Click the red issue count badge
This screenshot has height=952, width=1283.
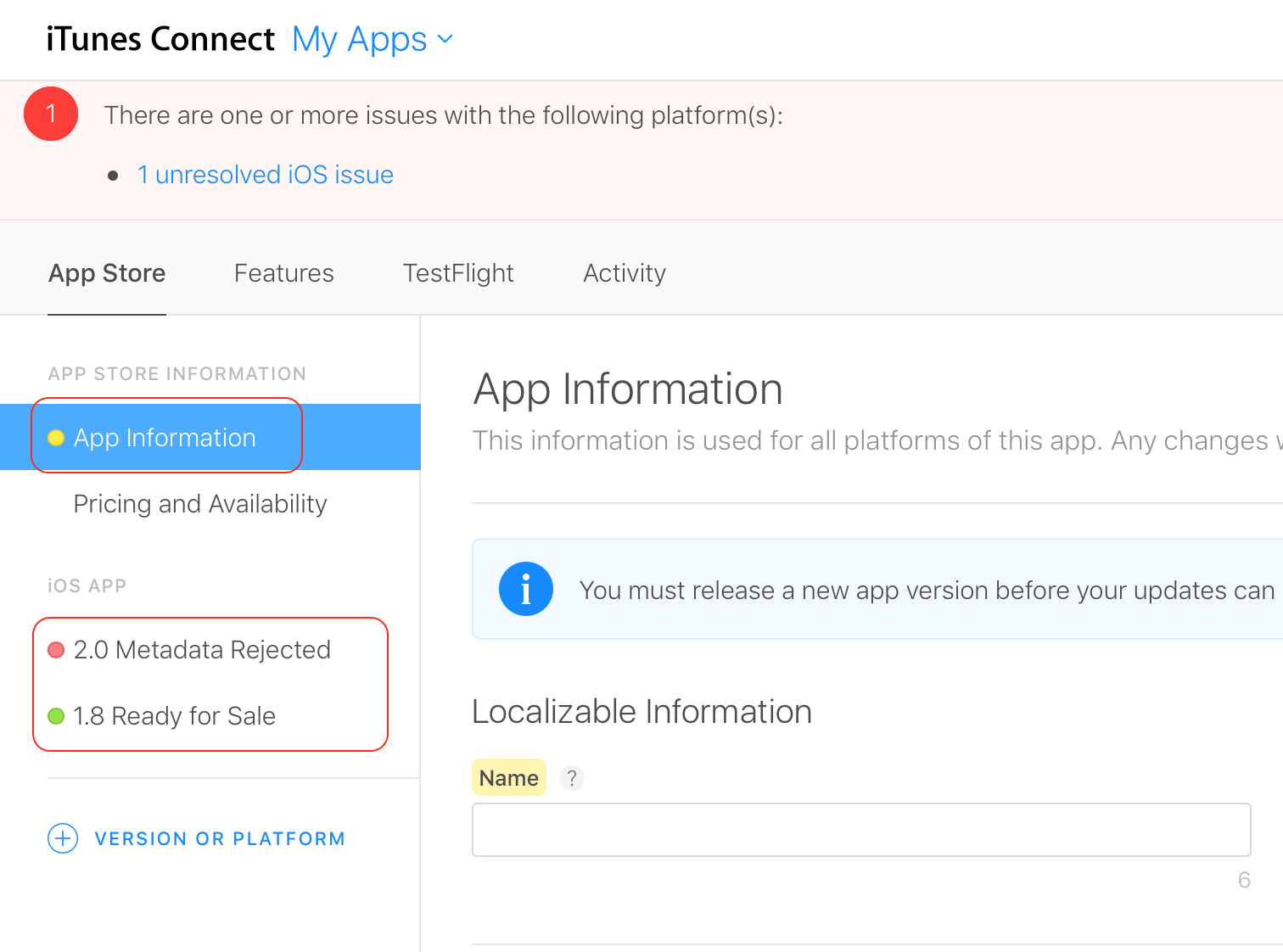point(50,114)
